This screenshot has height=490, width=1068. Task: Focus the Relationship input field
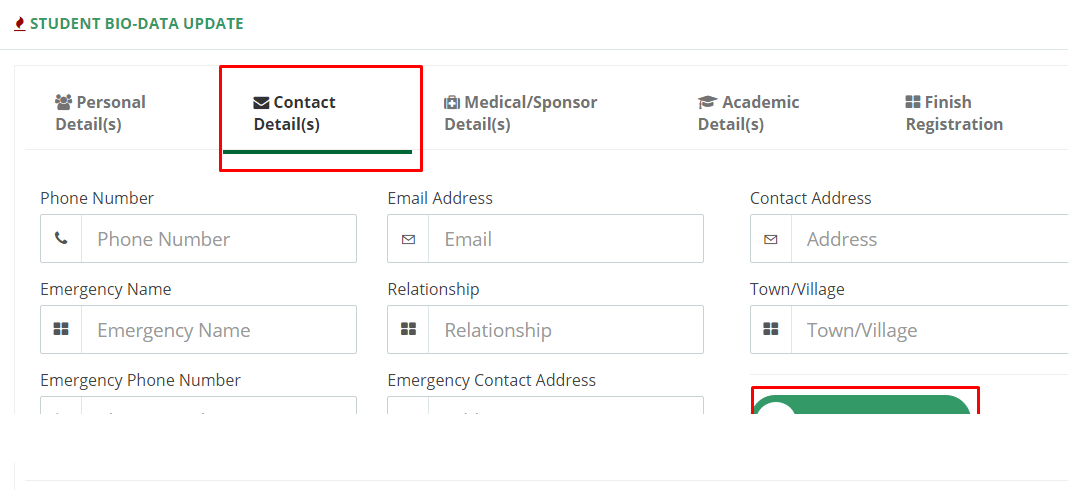565,330
